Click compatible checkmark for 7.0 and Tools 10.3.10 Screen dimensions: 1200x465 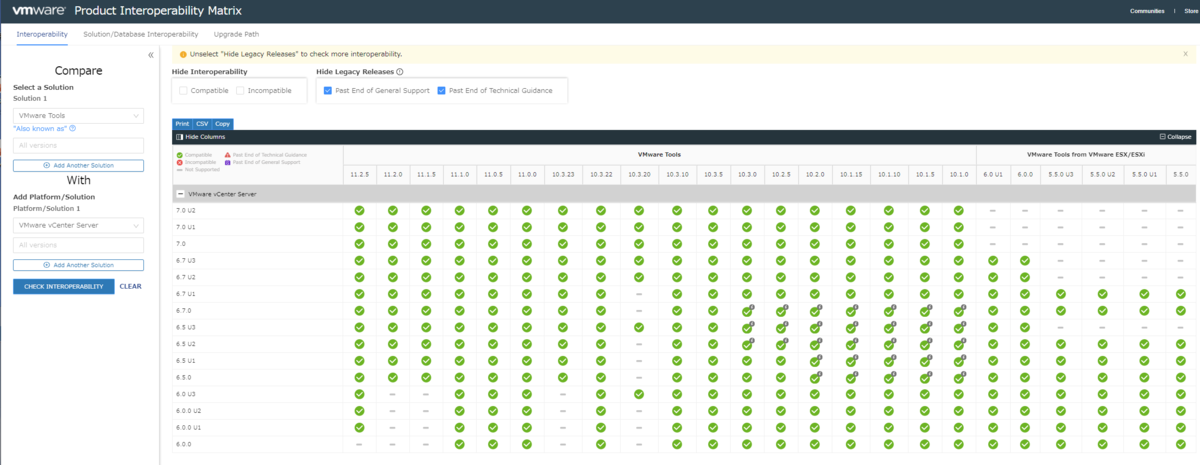pyautogui.click(x=677, y=243)
